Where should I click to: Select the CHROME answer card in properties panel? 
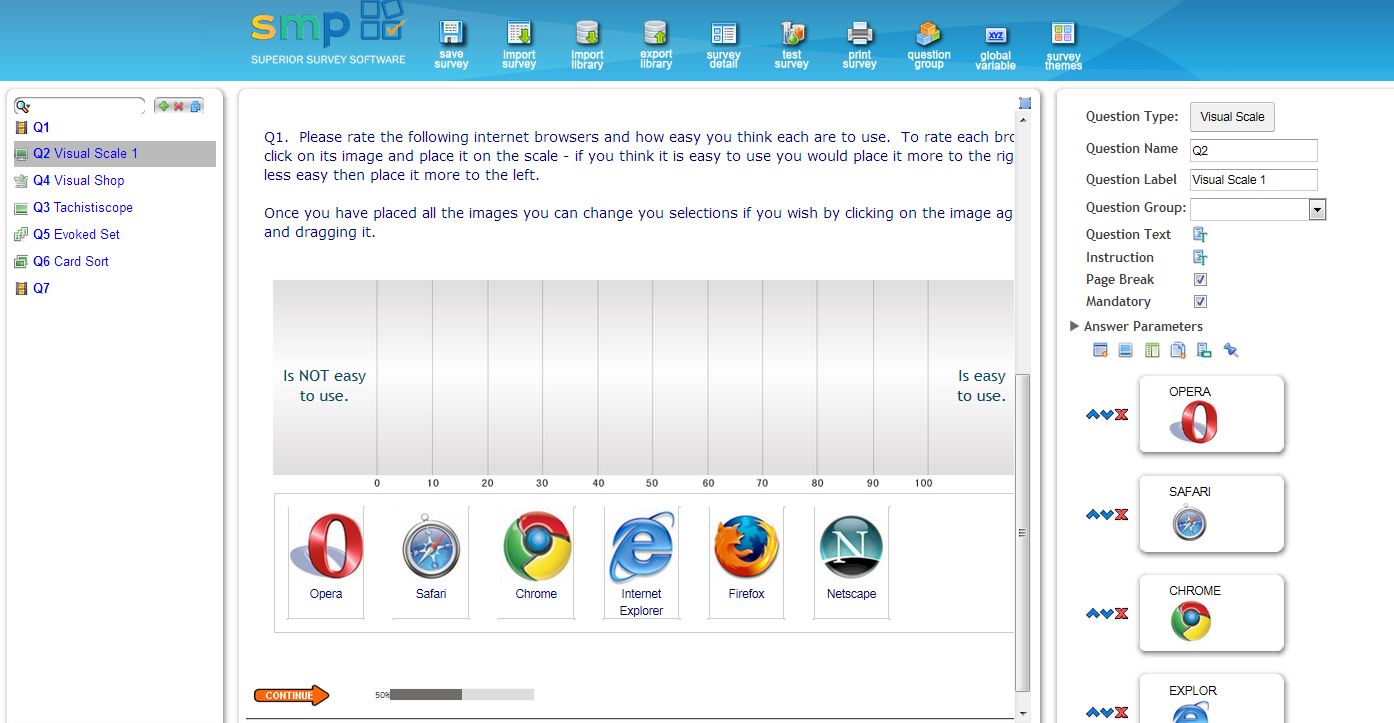[1211, 613]
